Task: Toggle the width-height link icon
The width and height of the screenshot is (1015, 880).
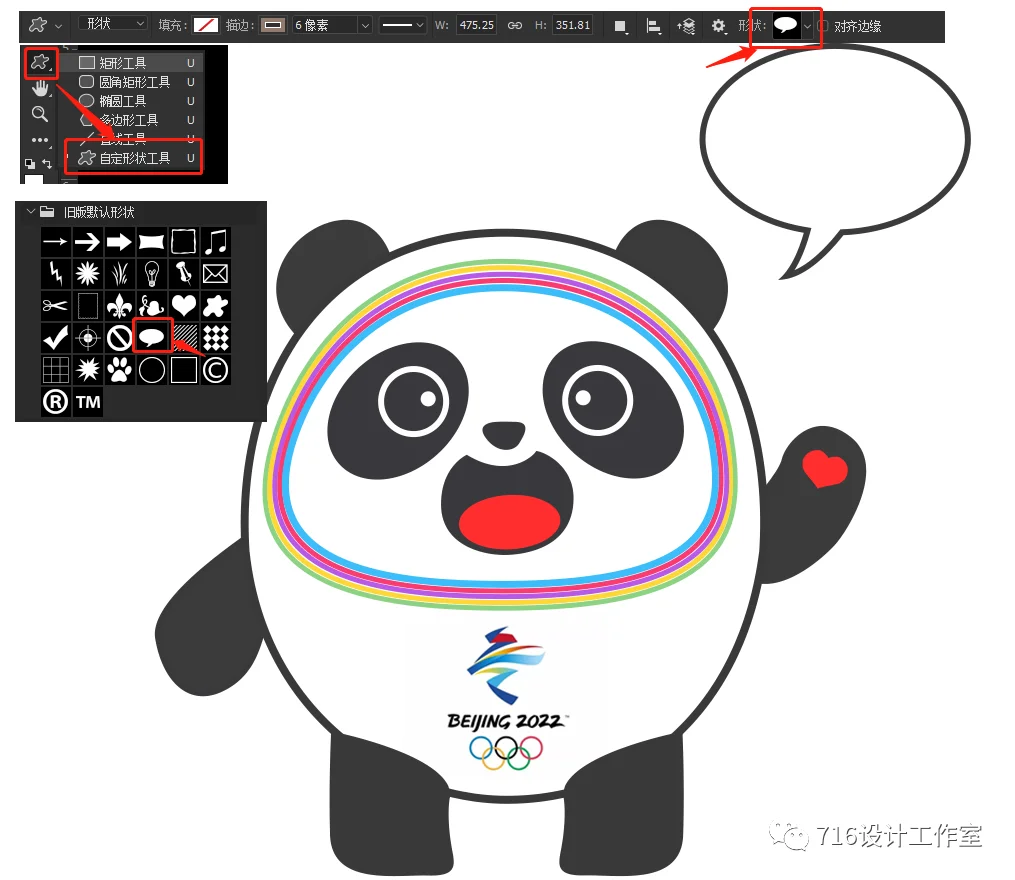Action: [515, 25]
